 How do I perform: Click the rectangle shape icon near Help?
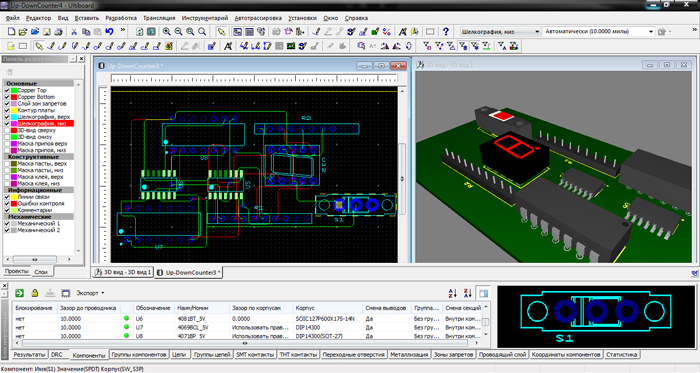[x=430, y=32]
